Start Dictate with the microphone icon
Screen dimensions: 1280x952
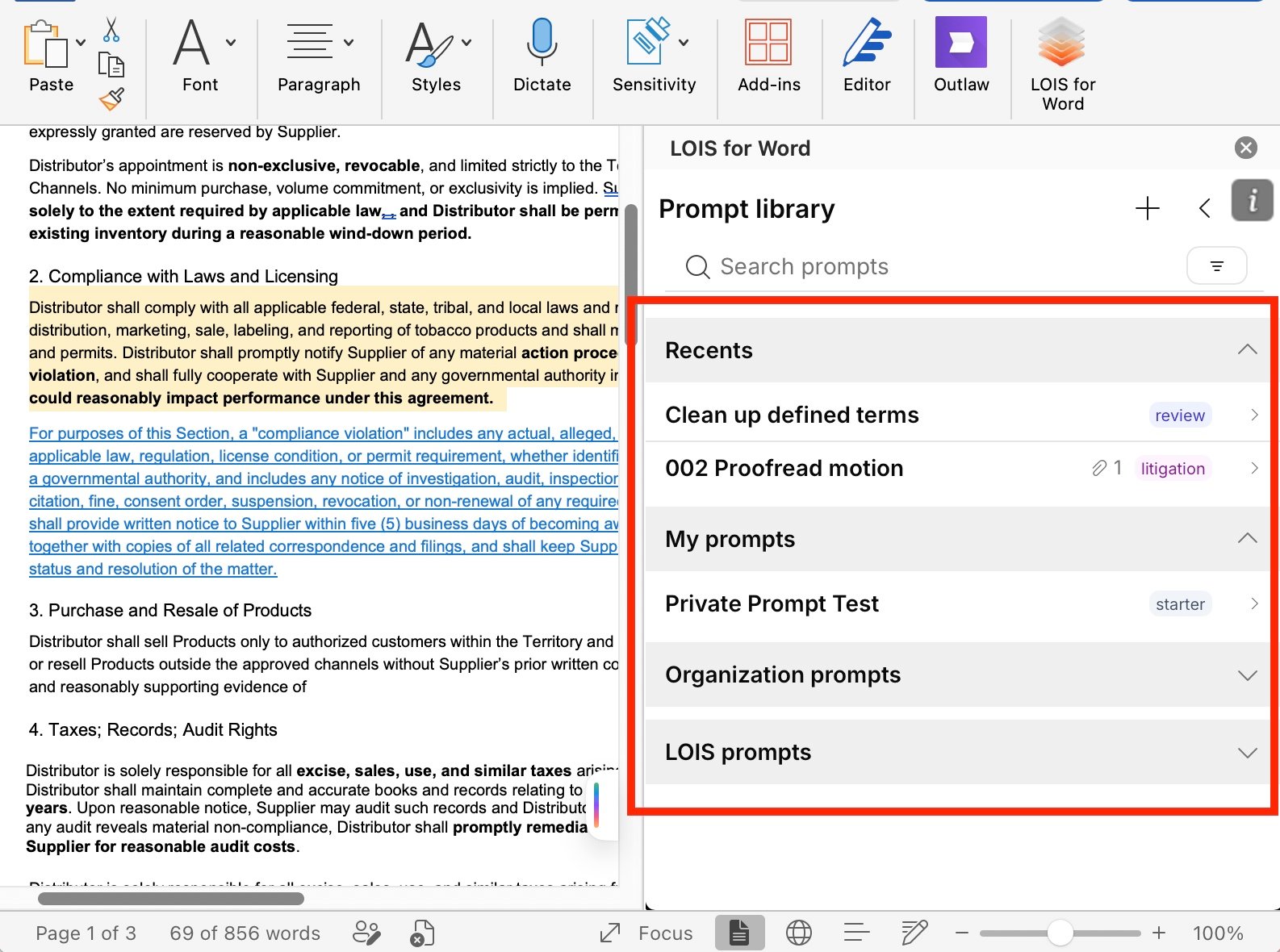(x=542, y=43)
